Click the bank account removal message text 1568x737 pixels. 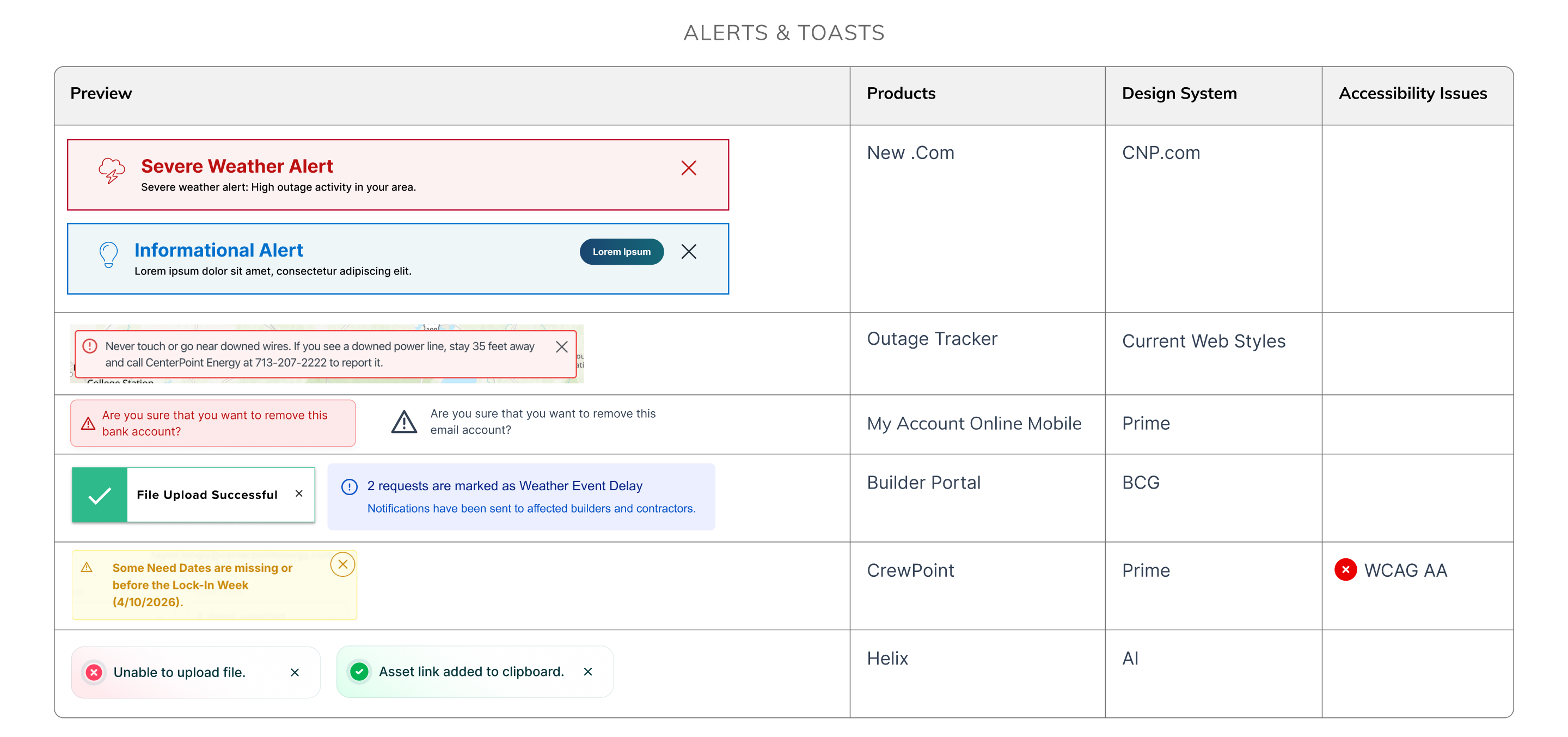pyautogui.click(x=215, y=423)
